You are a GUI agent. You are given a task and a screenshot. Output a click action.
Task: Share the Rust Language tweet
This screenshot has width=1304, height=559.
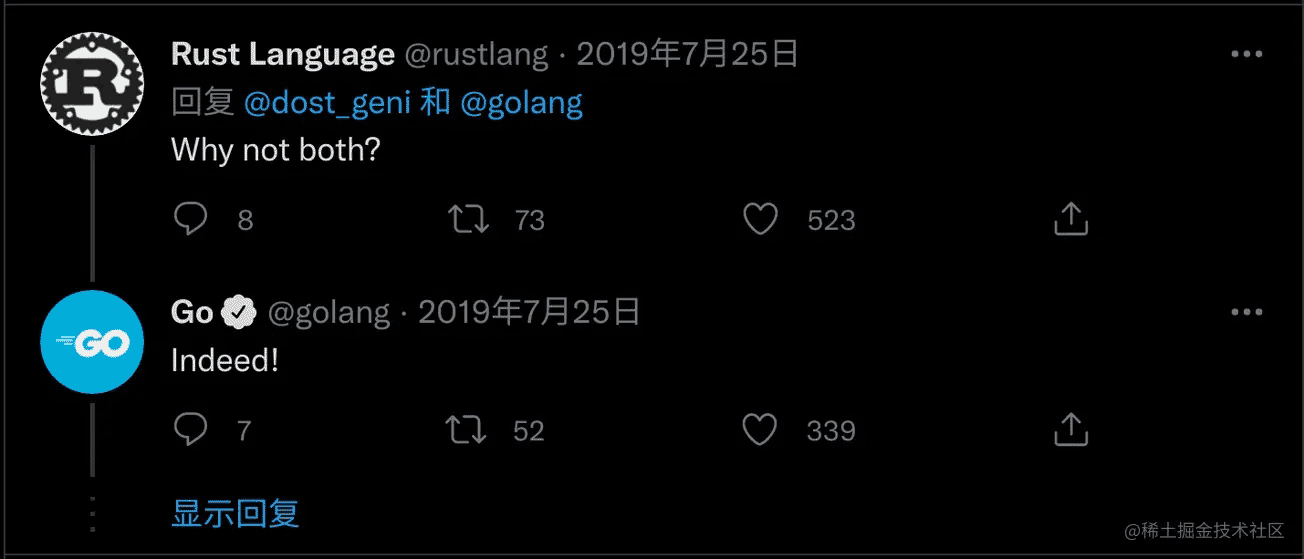click(x=1070, y=219)
